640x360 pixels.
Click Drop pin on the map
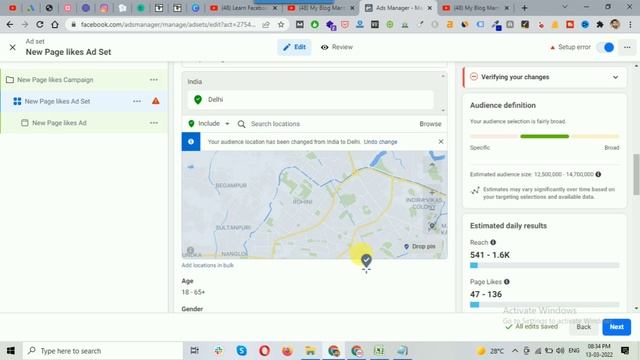pos(420,247)
